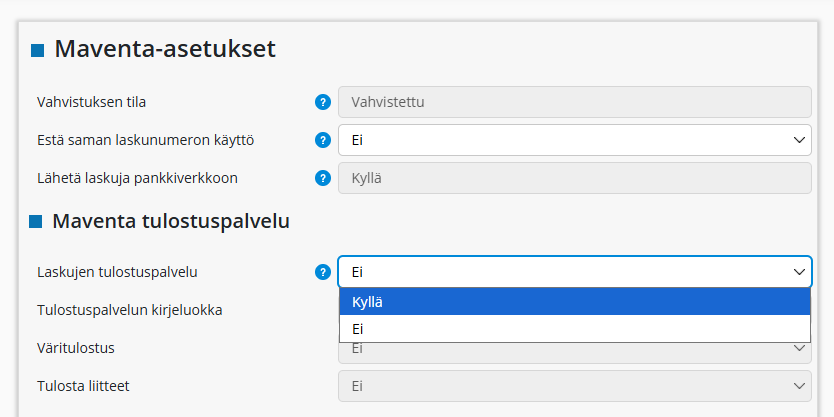Click the Vahvistettu status field
This screenshot has height=417, width=834.
coord(574,102)
